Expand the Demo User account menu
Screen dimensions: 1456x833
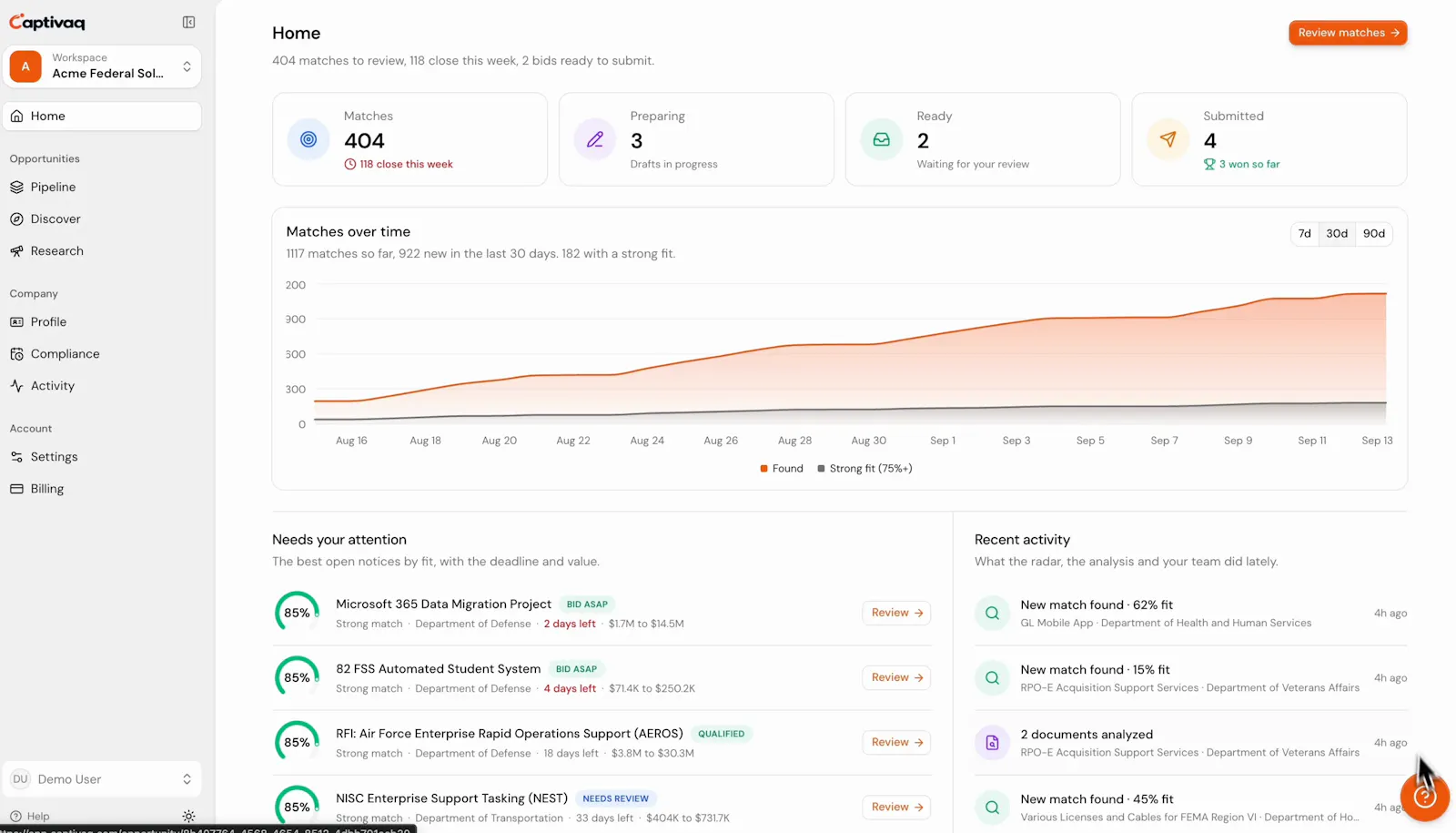(x=102, y=779)
